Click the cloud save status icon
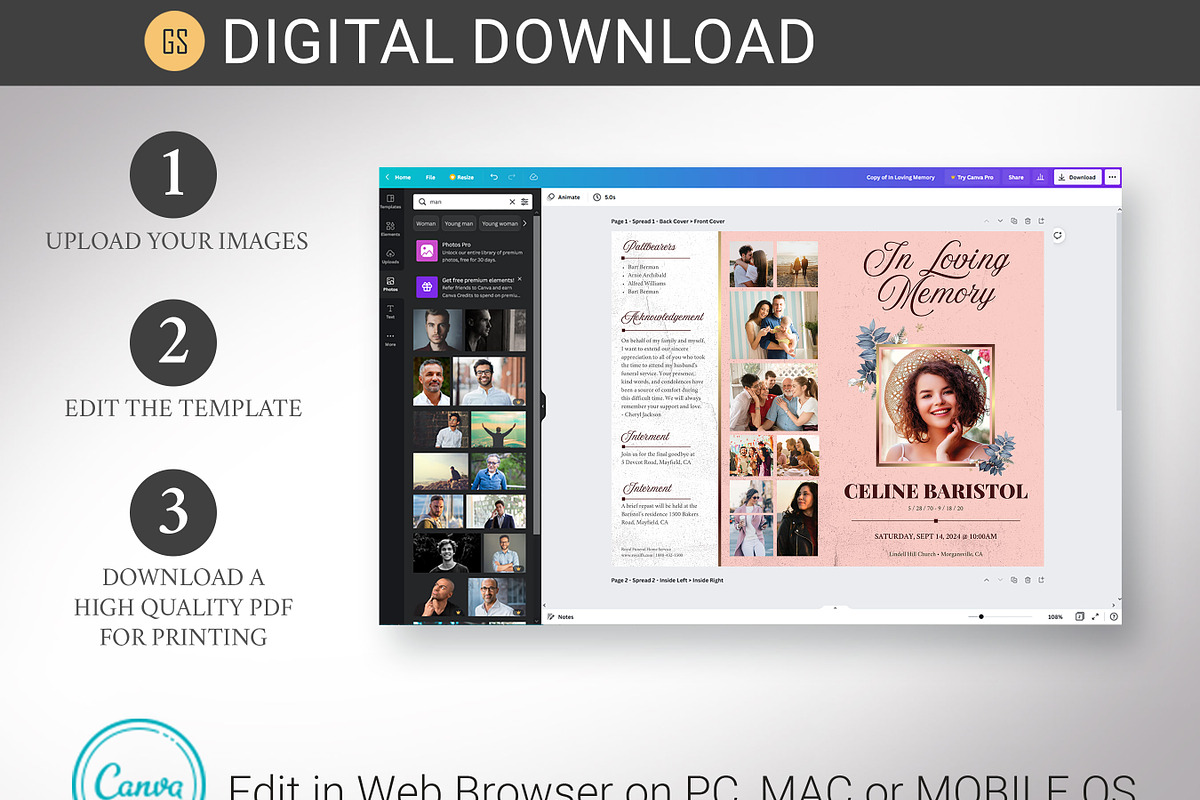The width and height of the screenshot is (1200, 800). coord(533,177)
